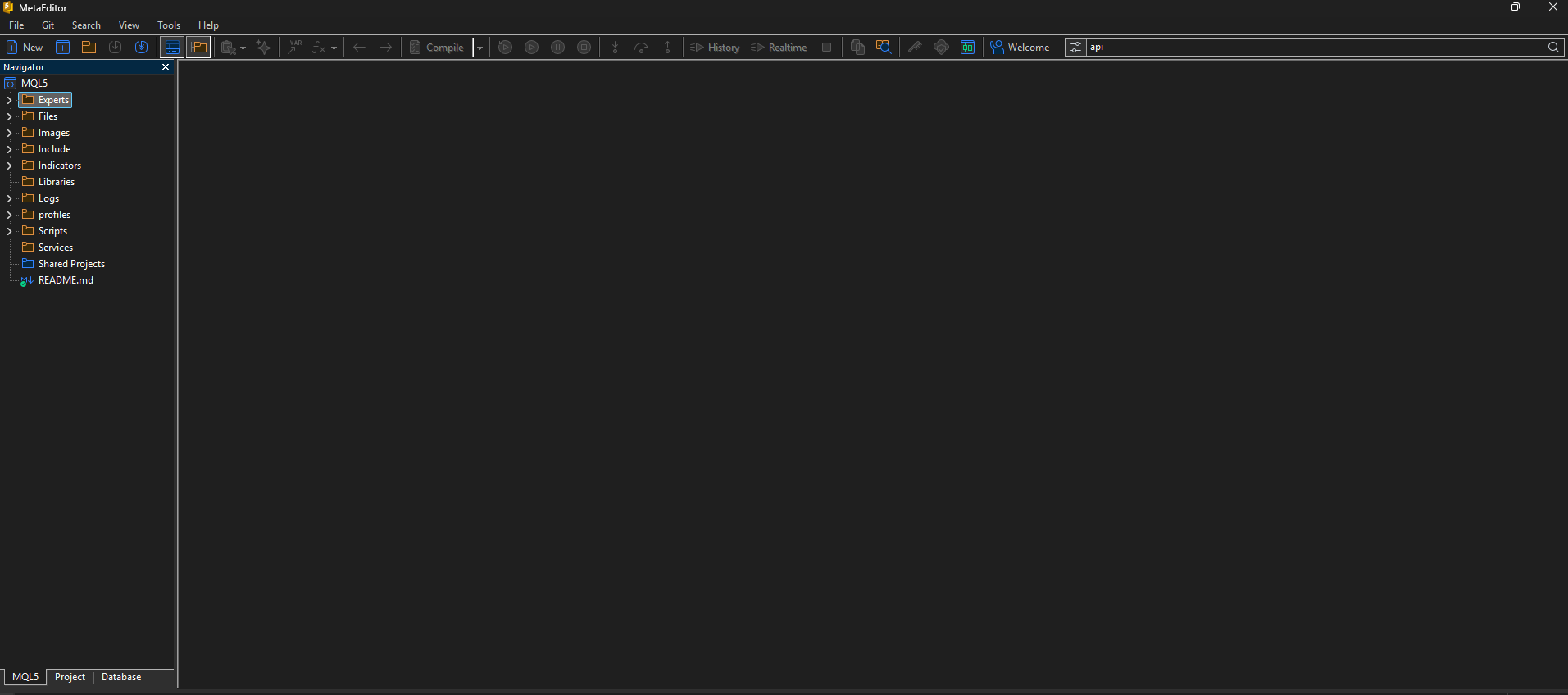Open search settings sliders icon
This screenshot has width=1568, height=695.
[x=1075, y=48]
